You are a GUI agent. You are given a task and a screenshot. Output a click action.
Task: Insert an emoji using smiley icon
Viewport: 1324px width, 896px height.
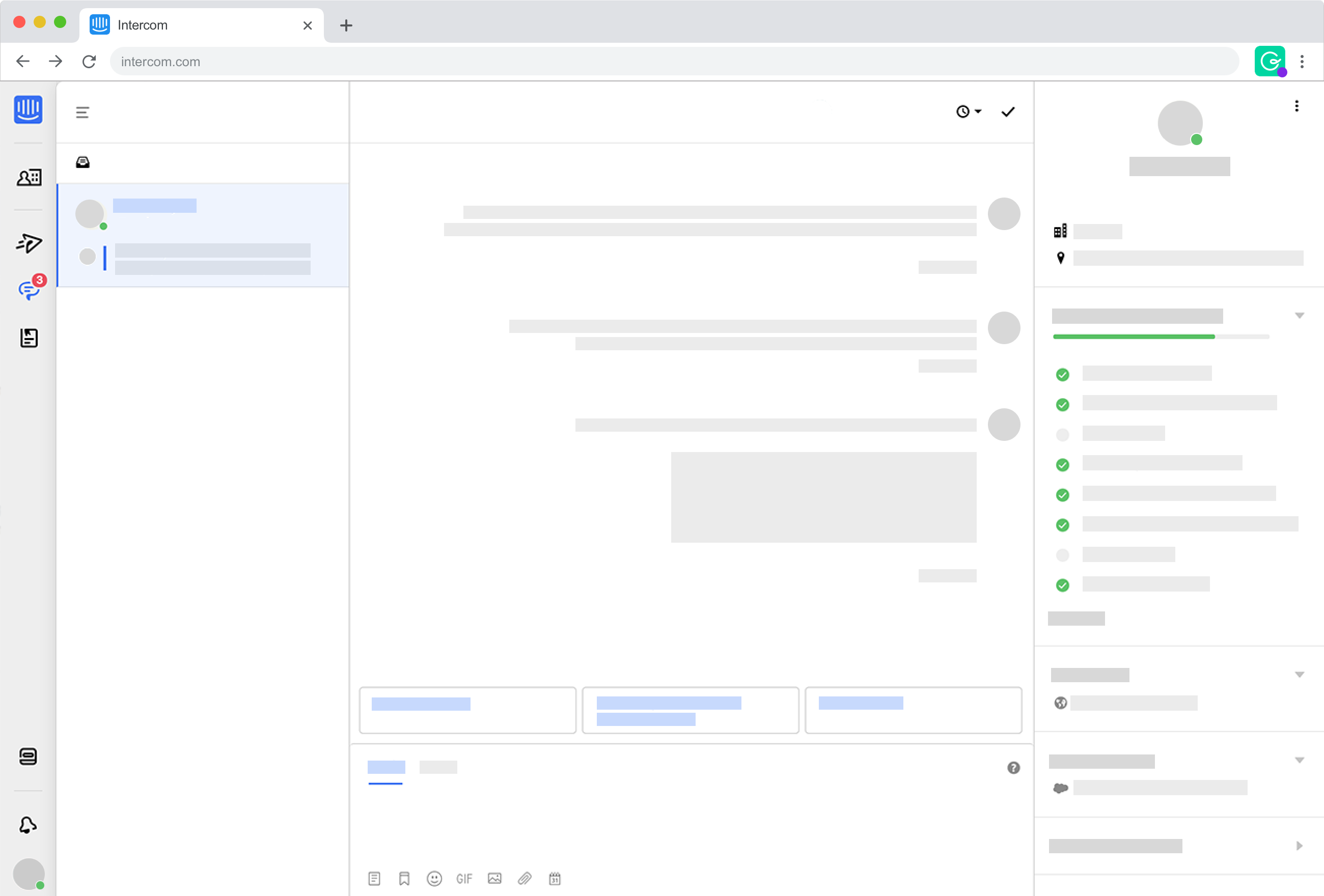point(434,879)
